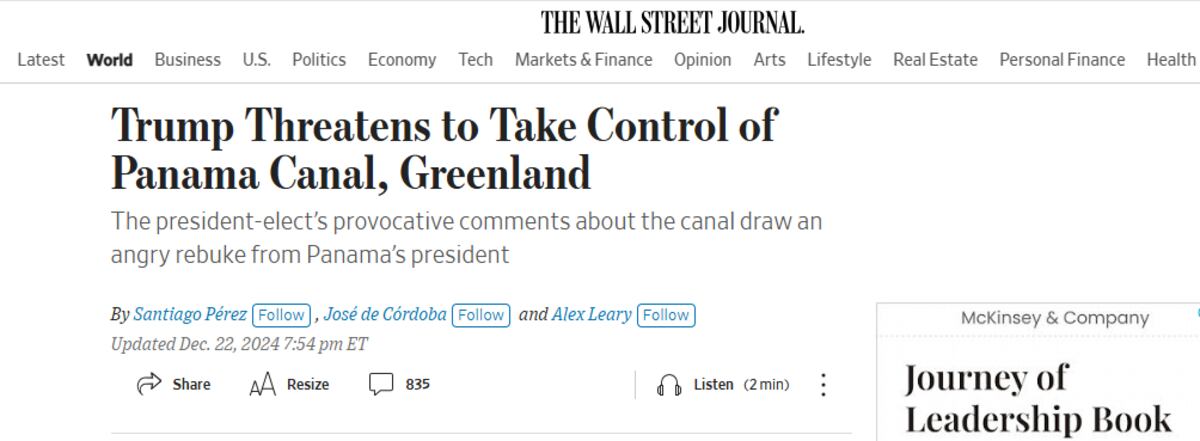Follow author Santiago Pérez
Viewport: 1200px width, 441px height.
(280, 315)
